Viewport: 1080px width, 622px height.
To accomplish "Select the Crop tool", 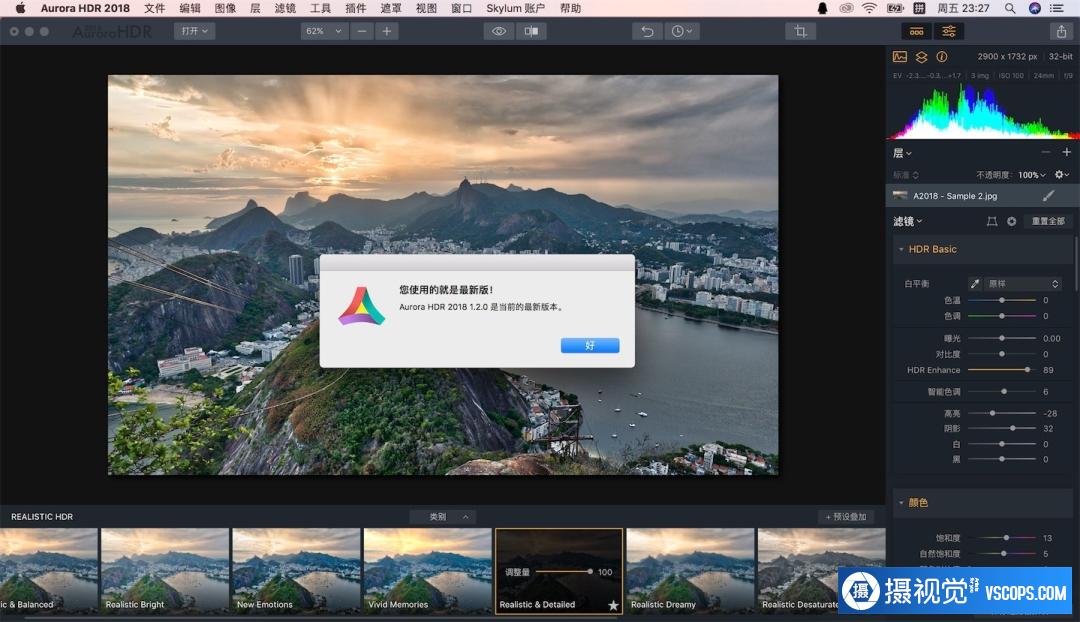I will [x=800, y=31].
